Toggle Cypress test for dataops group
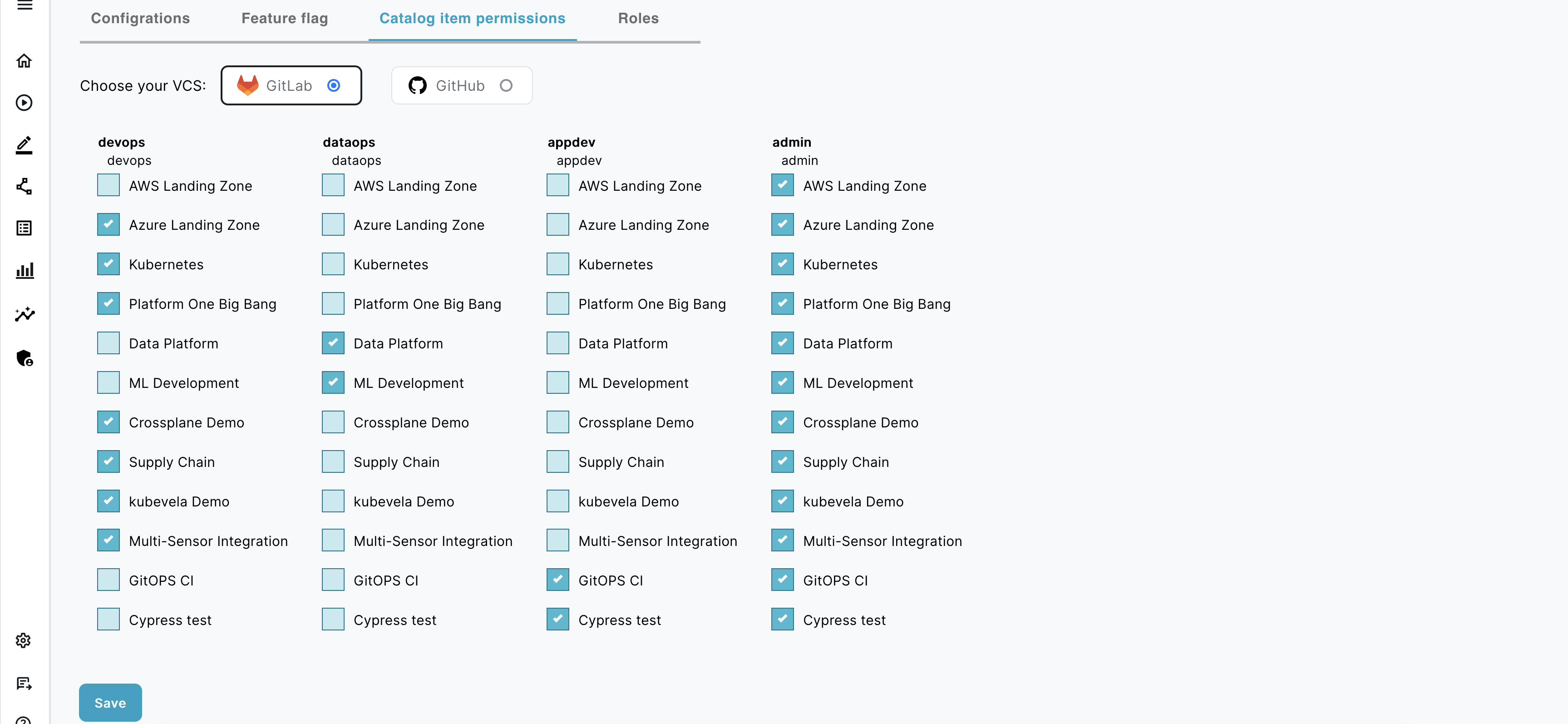 333,619
